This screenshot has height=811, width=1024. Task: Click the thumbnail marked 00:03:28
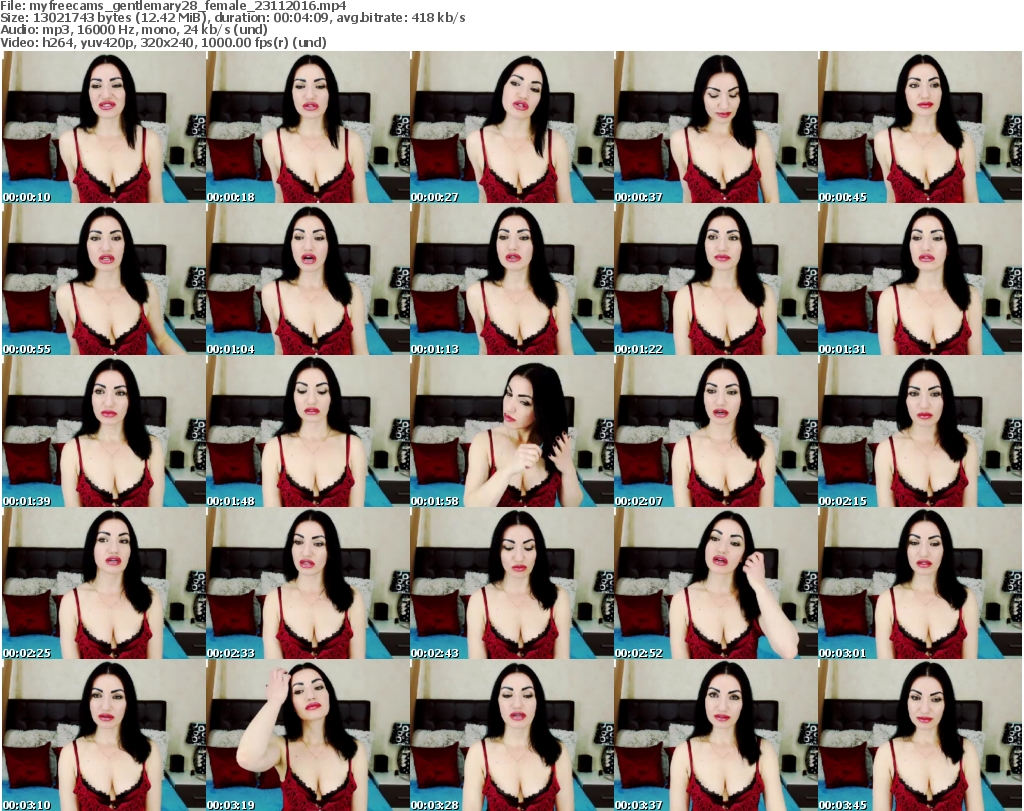tap(512, 735)
